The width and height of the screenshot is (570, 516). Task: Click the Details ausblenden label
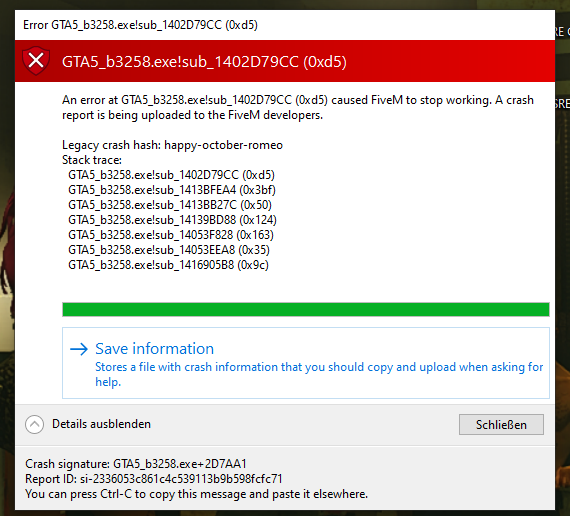tap(101, 424)
